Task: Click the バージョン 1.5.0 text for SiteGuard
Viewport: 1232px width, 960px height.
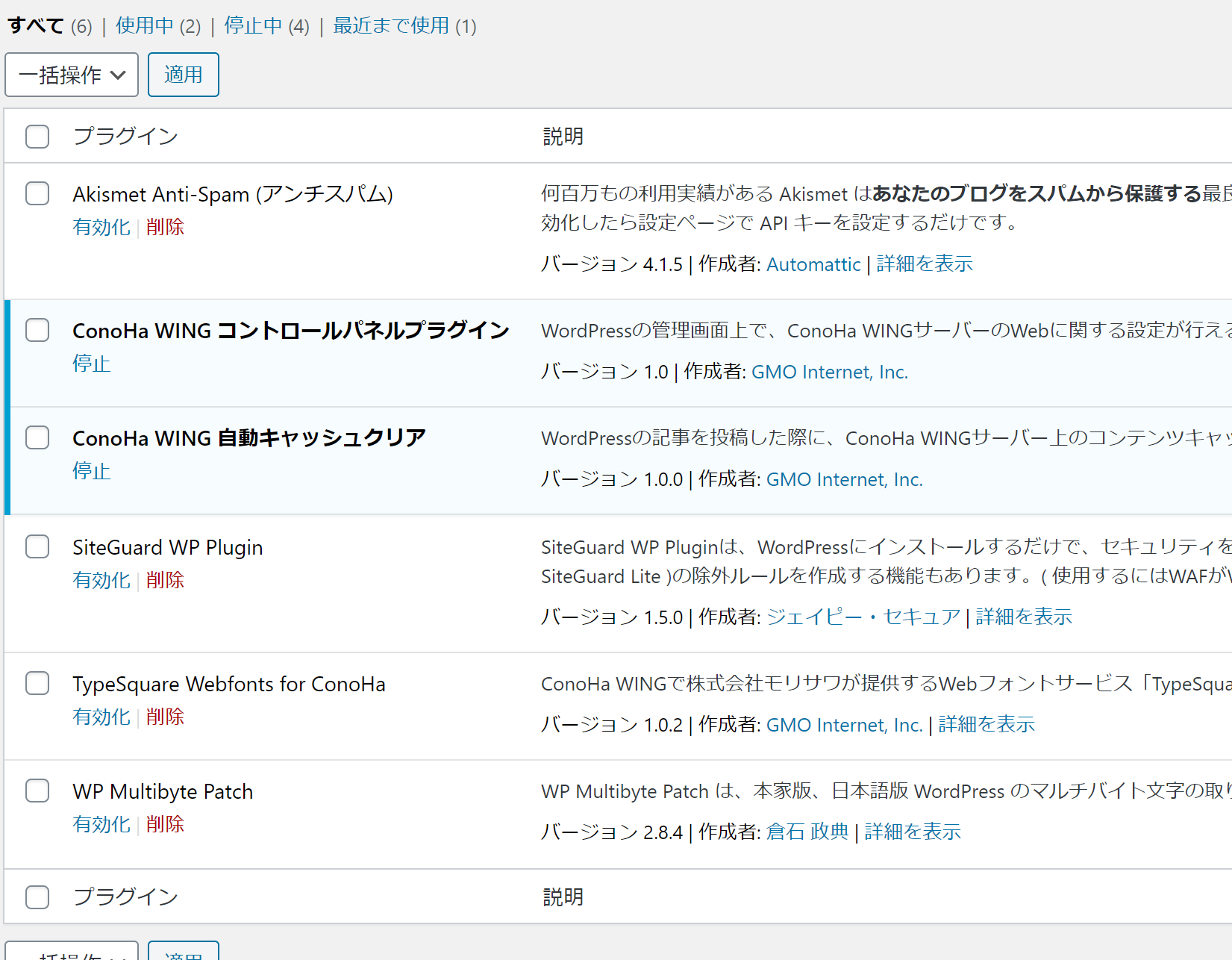Action: [x=612, y=617]
